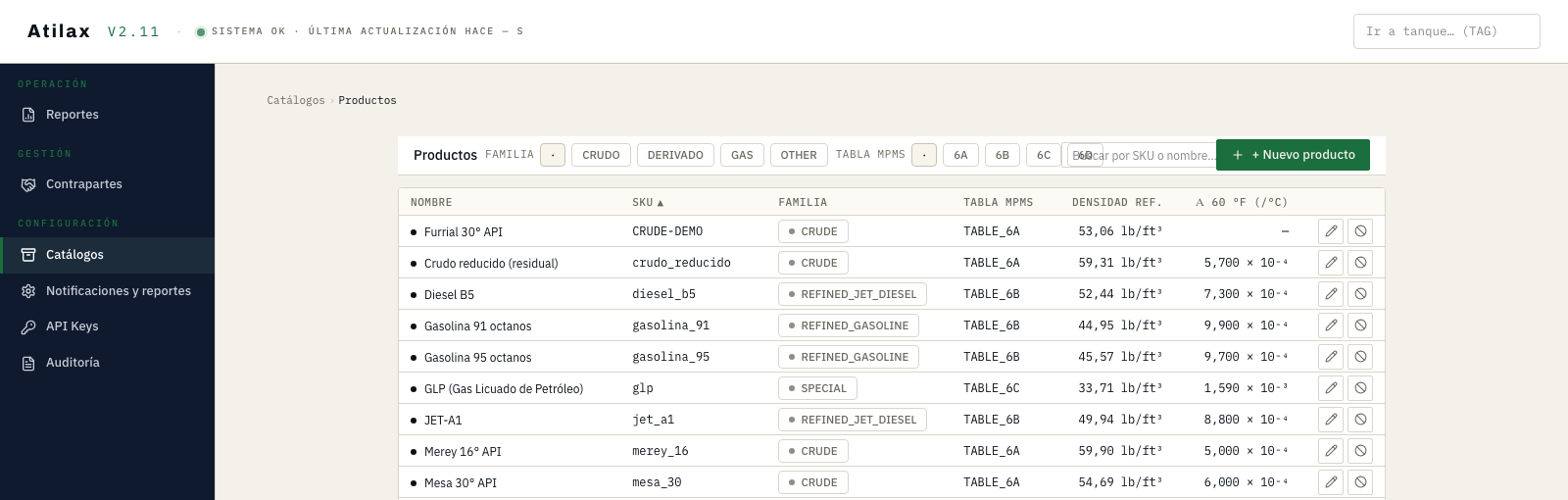Open API Keys in the sidebar
The image size is (1568, 500).
pos(107,326)
